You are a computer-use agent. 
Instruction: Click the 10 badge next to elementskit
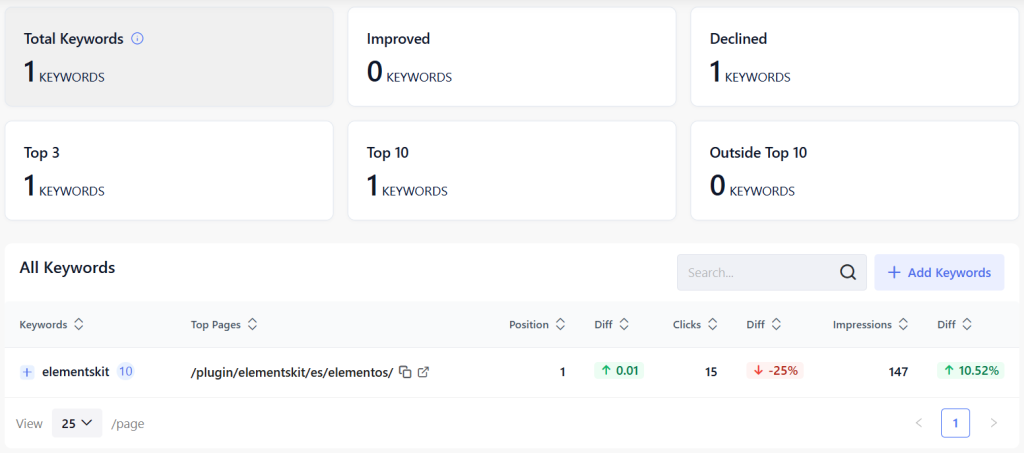pyautogui.click(x=125, y=371)
